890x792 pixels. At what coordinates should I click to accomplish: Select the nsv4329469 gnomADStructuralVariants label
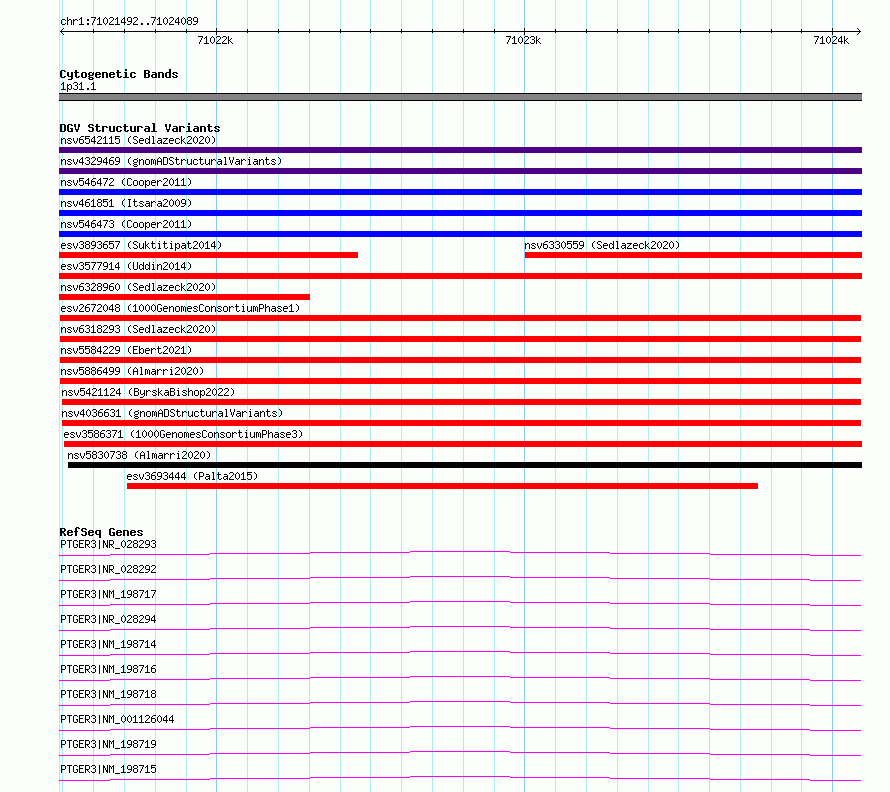[x=171, y=161]
